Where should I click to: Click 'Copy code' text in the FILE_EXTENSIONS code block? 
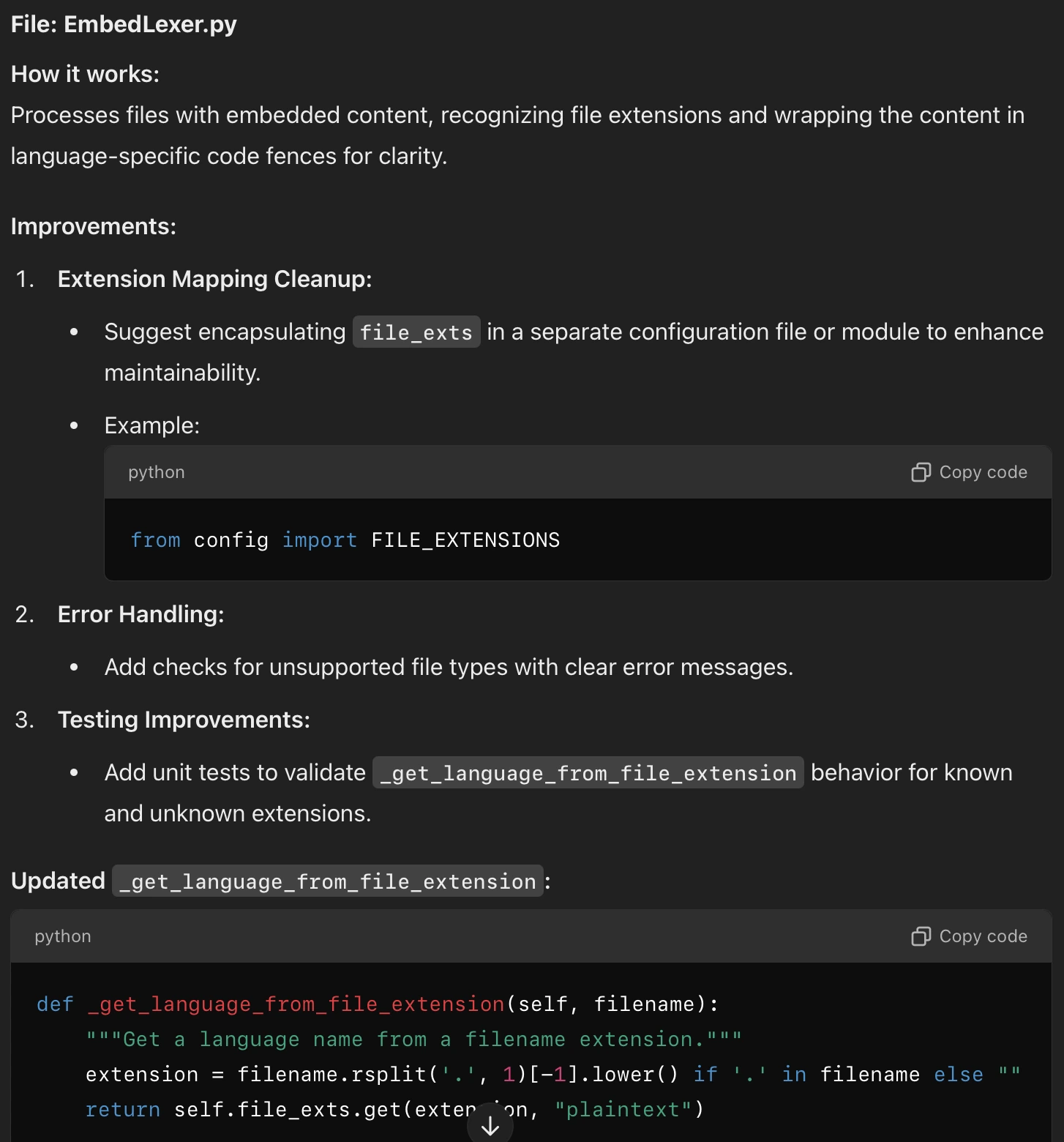click(983, 472)
